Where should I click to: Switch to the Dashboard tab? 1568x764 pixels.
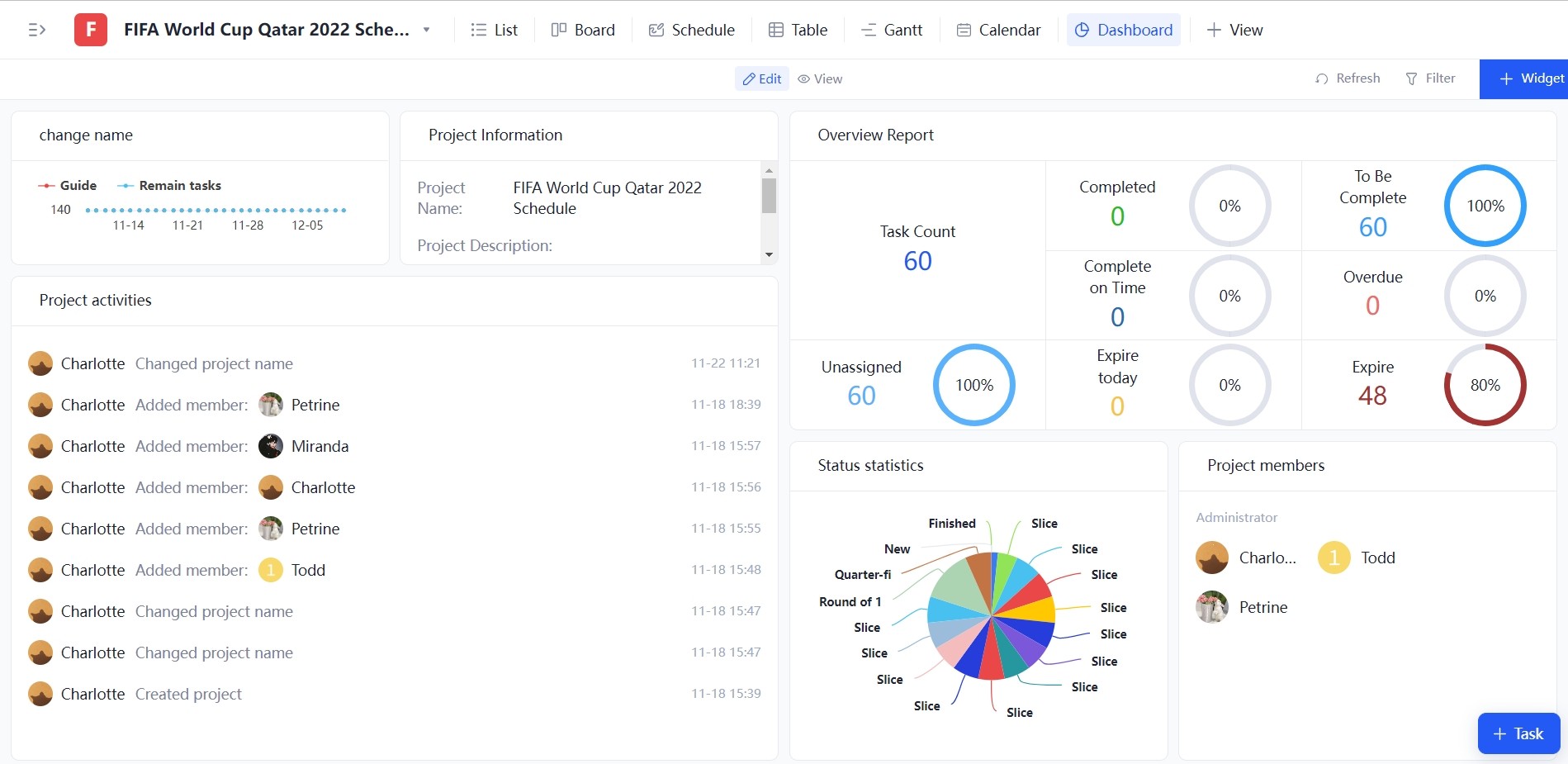(x=1123, y=30)
